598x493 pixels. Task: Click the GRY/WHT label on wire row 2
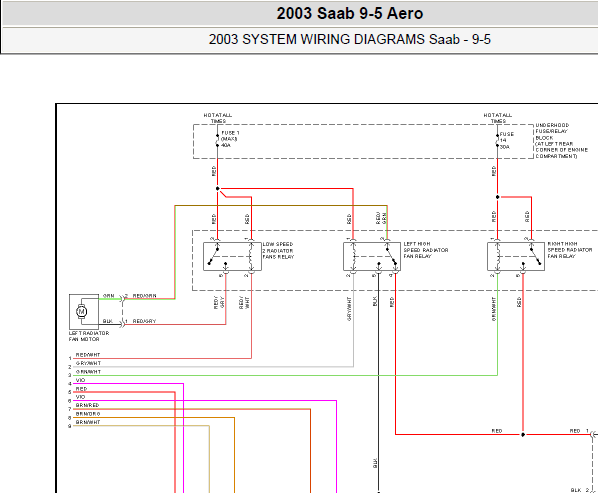pos(88,363)
